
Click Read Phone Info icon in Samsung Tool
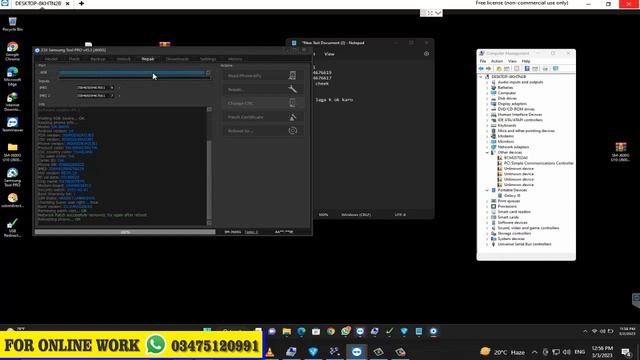[x=292, y=76]
